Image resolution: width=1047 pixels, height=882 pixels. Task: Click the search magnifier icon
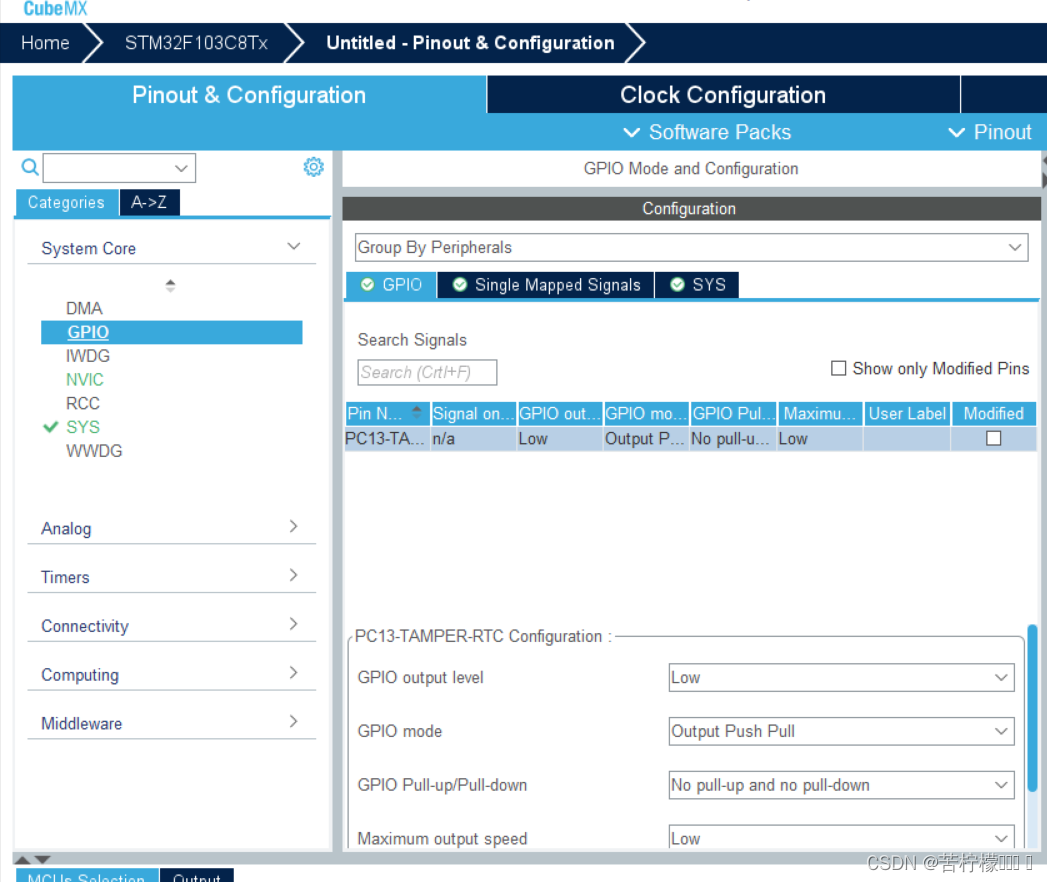[30, 167]
